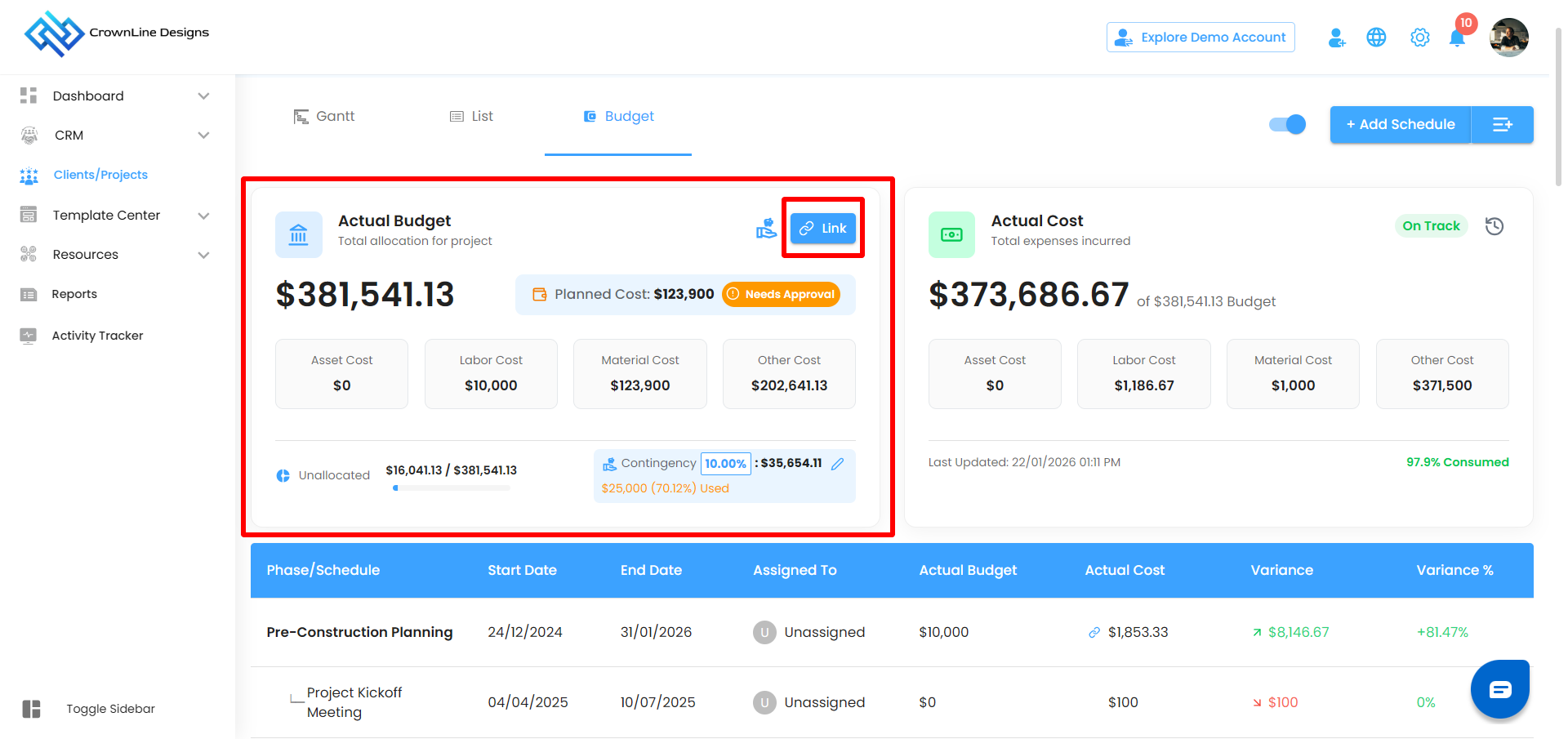Click Explore Demo Account button
The image size is (1568, 739).
point(1200,38)
